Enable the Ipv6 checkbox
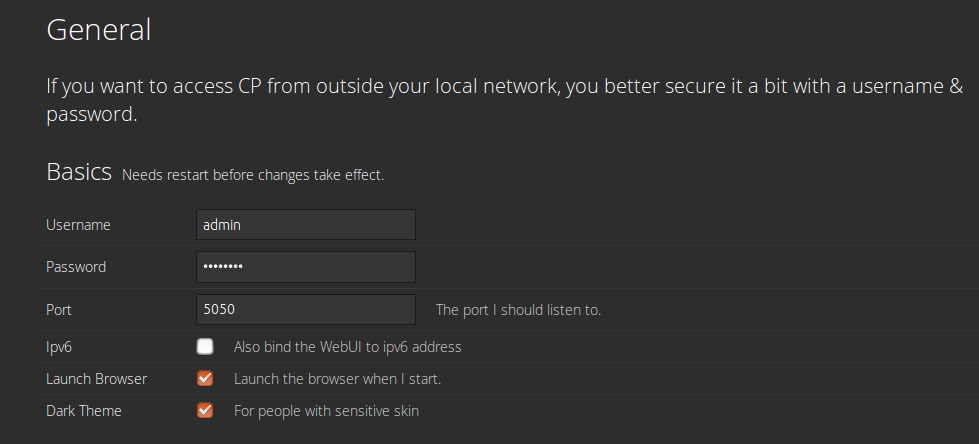 (x=205, y=347)
